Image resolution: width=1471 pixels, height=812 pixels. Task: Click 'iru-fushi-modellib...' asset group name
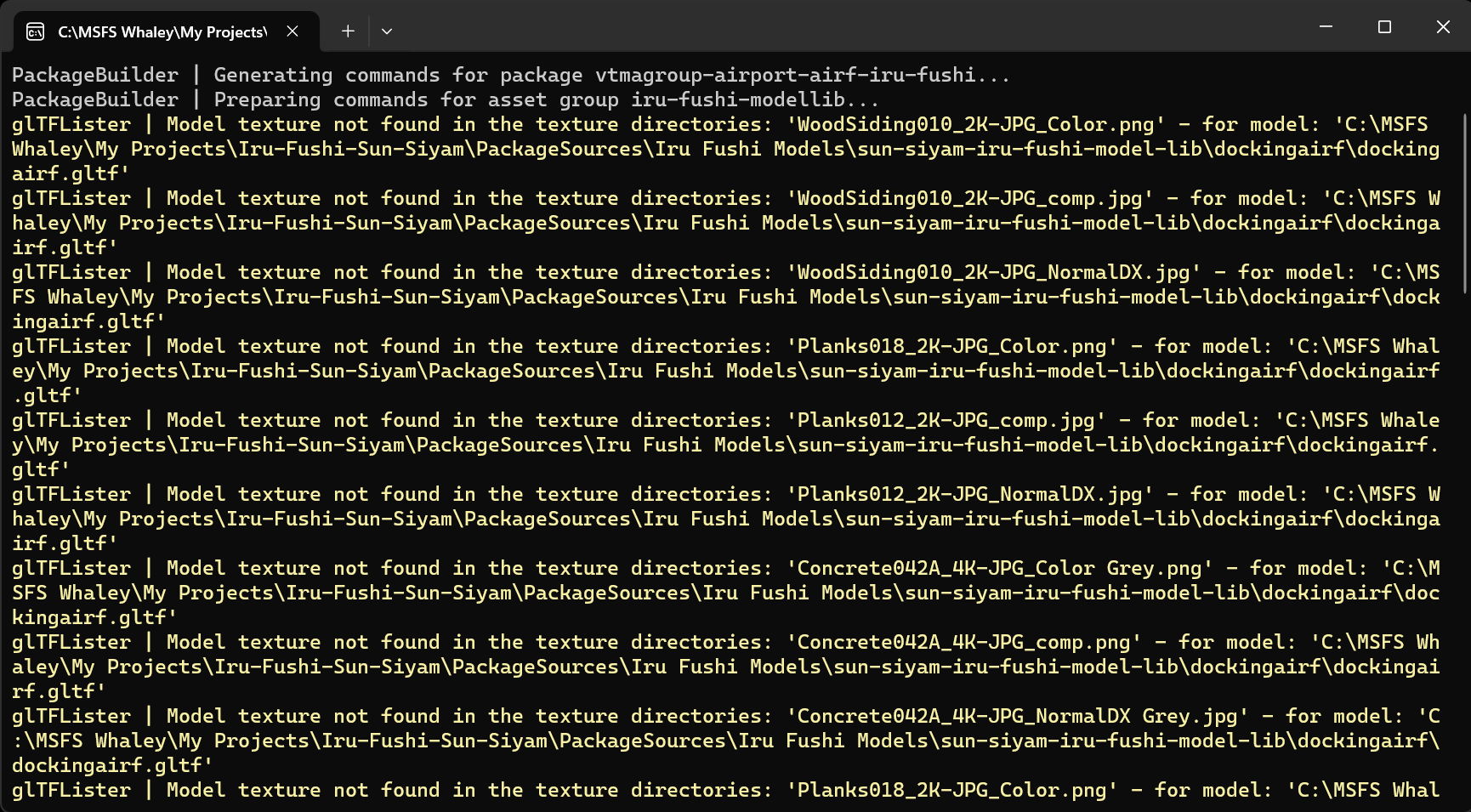pyautogui.click(x=755, y=99)
